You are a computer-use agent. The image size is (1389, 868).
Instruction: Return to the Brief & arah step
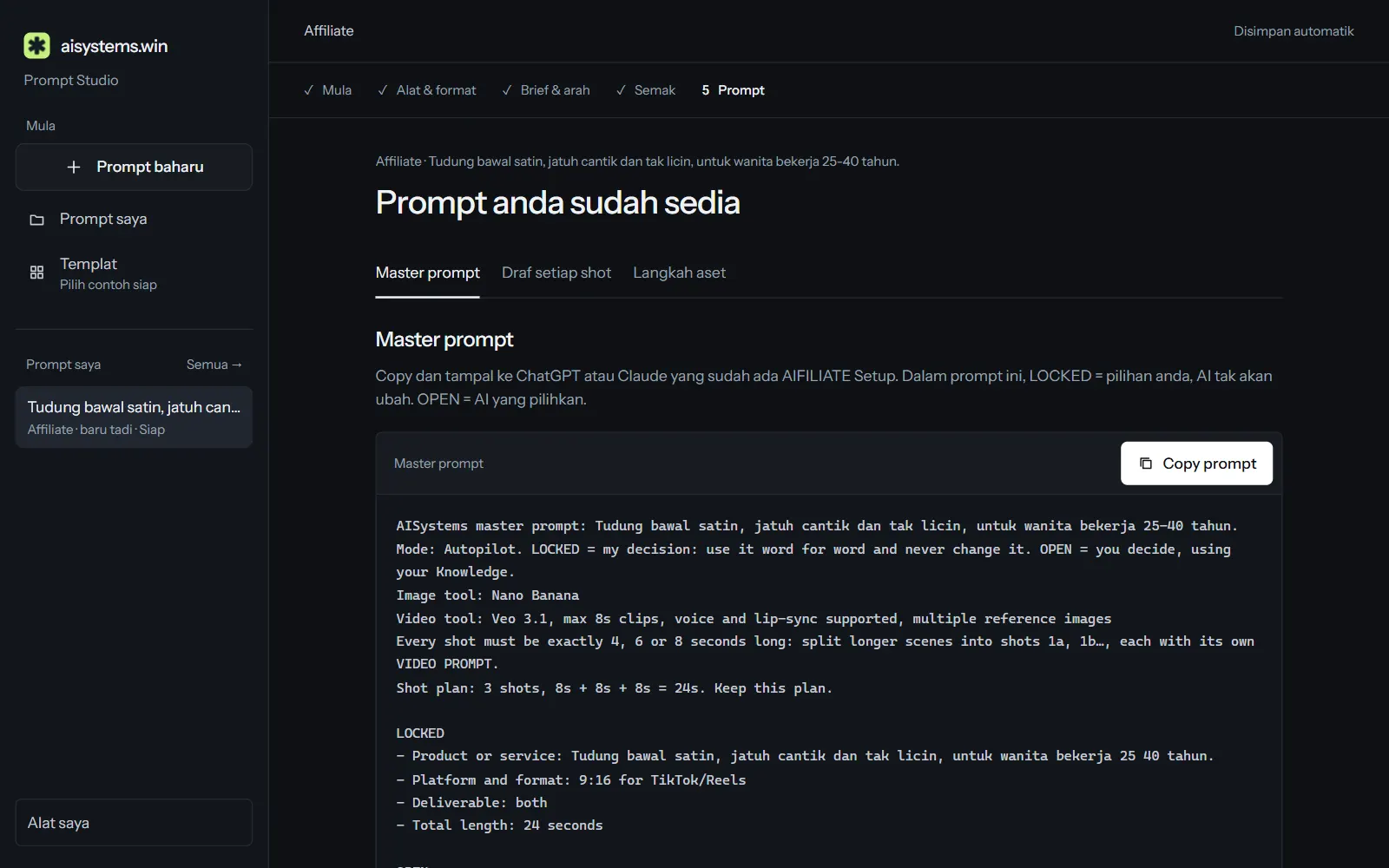pos(546,90)
